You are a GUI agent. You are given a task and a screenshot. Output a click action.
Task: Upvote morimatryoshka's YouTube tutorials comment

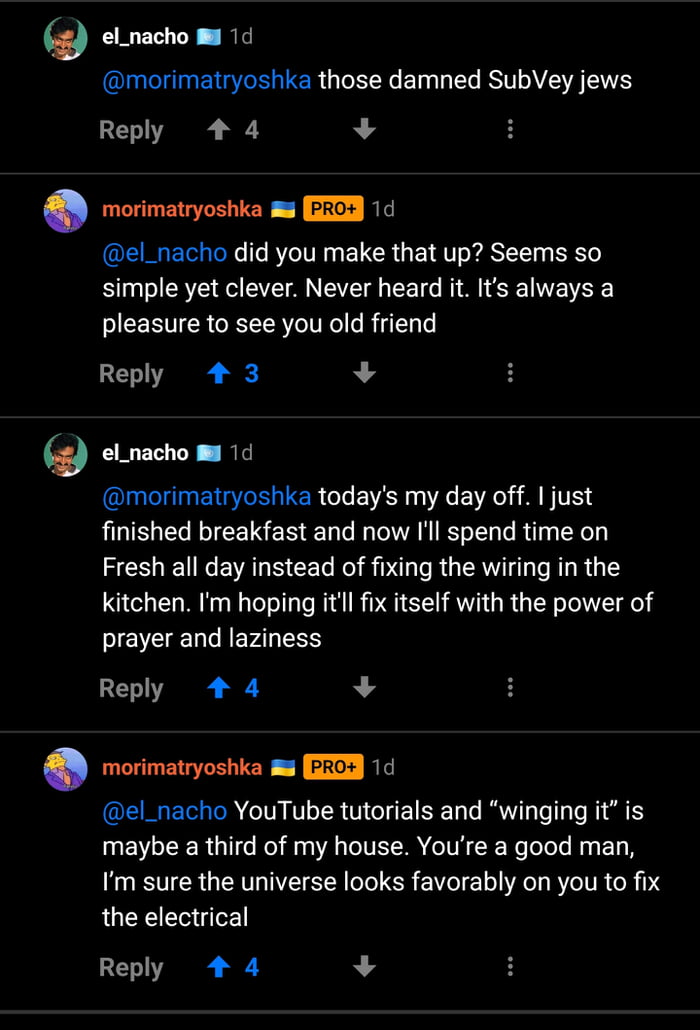coord(218,966)
